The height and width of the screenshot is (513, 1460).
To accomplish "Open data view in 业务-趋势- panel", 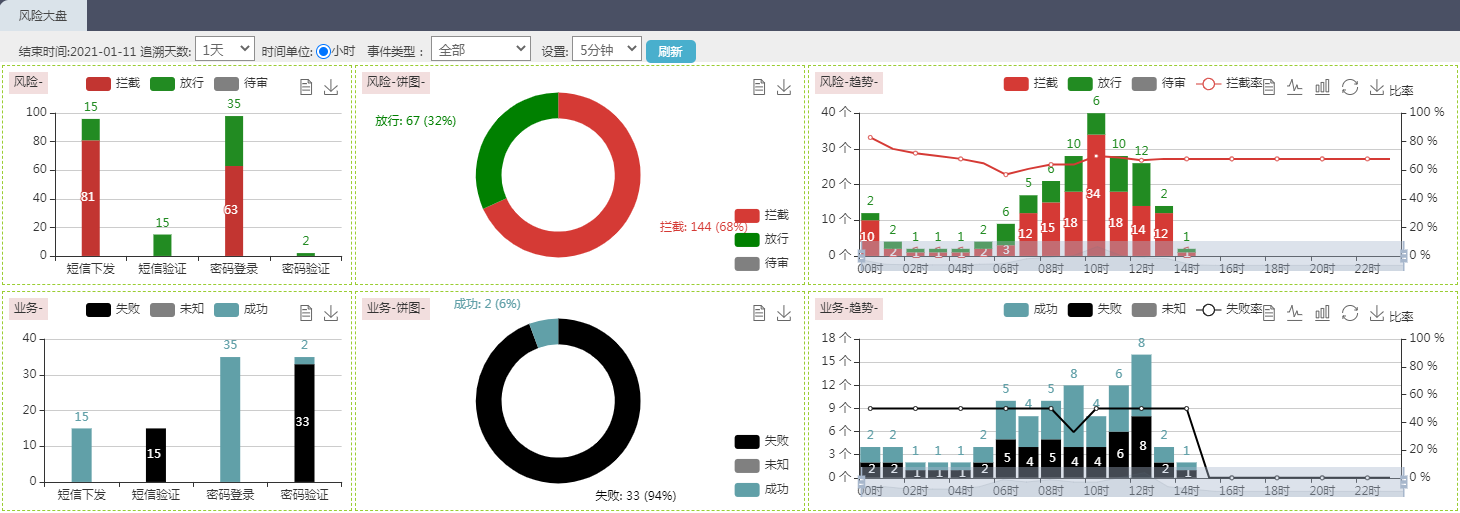I will [x=1269, y=313].
